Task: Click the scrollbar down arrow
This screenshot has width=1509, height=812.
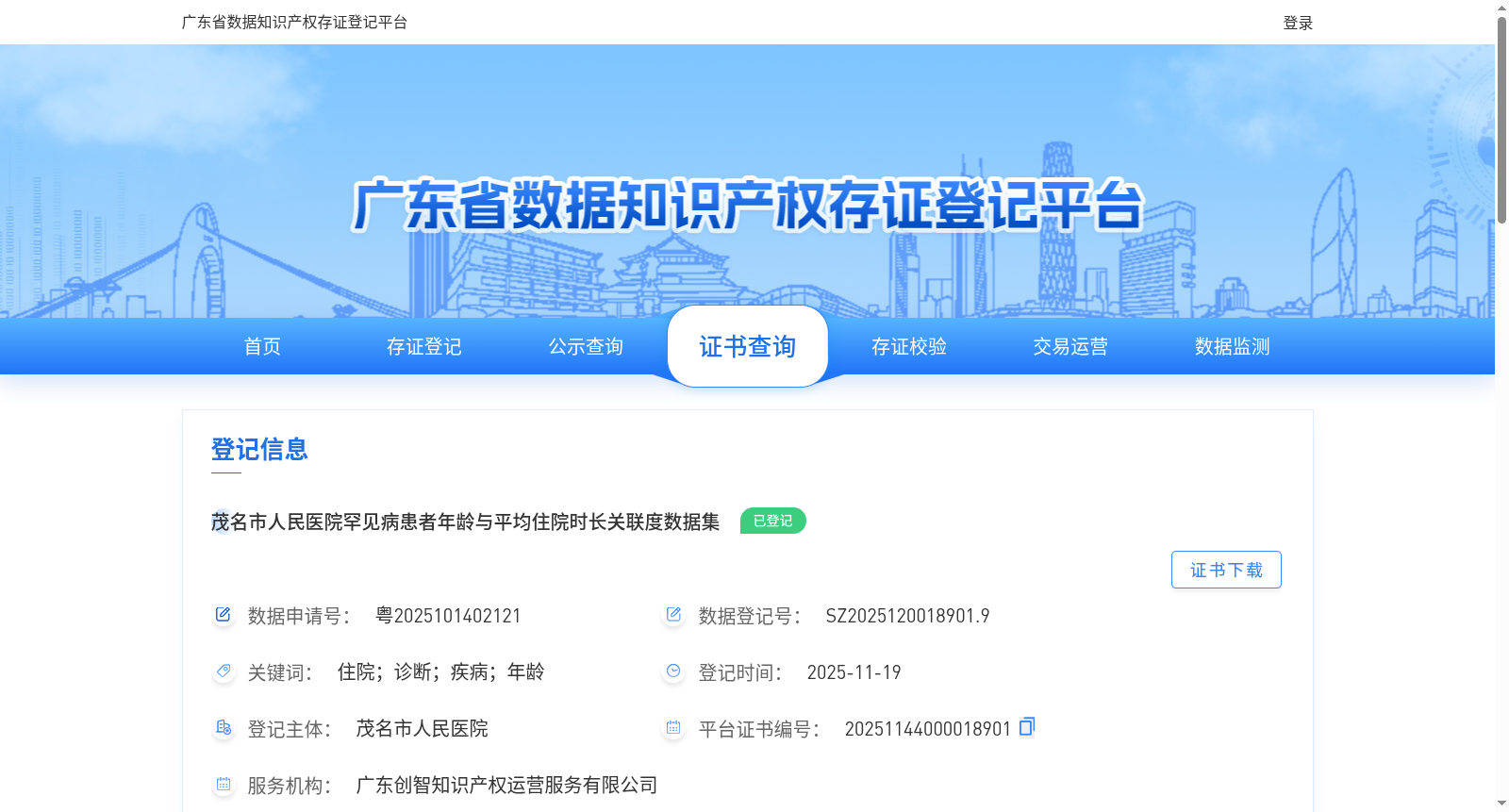Action: (x=1501, y=804)
